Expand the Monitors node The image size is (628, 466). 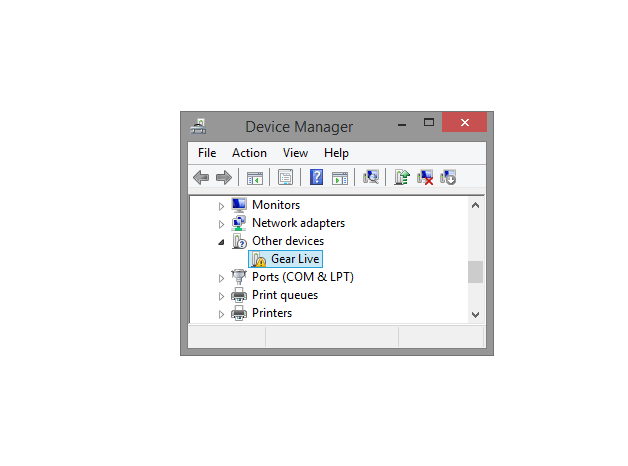(x=221, y=206)
